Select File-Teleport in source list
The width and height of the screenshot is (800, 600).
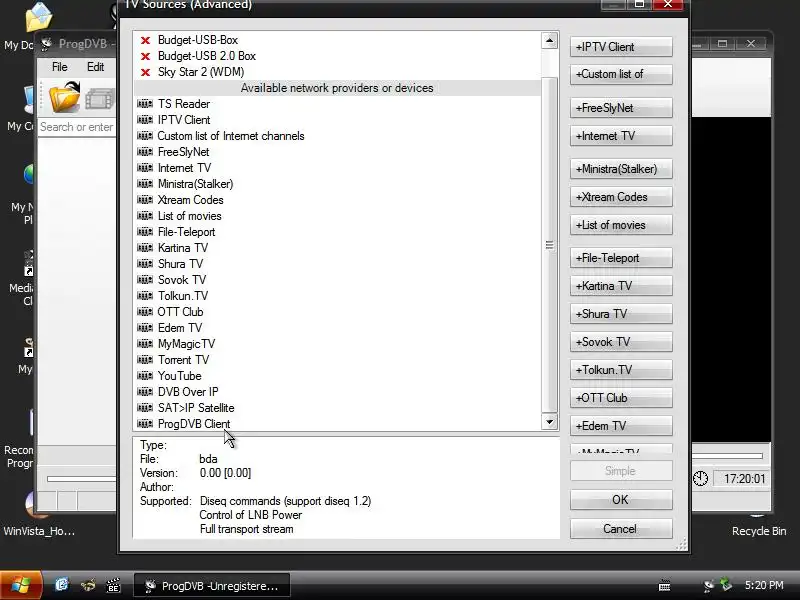pyautogui.click(x=186, y=232)
